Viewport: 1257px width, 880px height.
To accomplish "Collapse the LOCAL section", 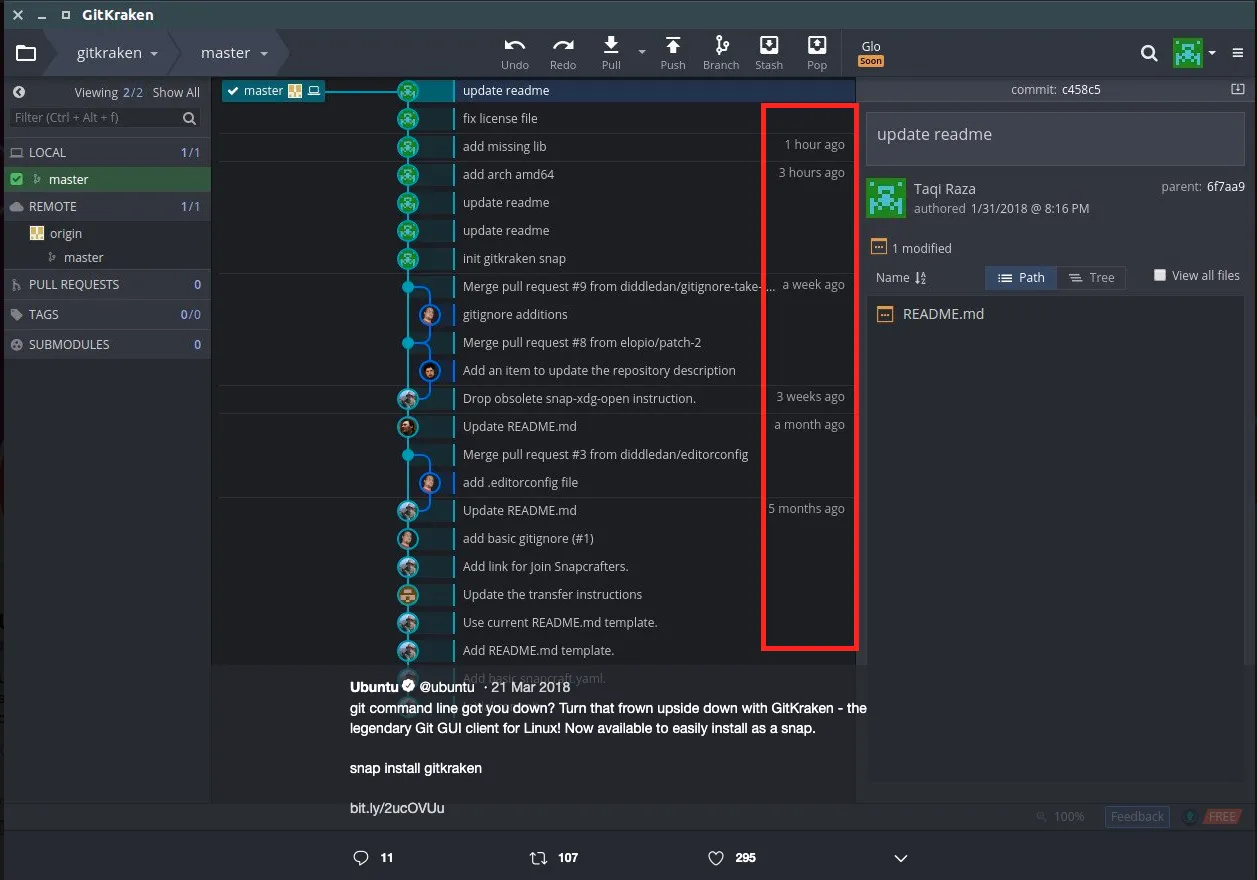I will 107,153.
